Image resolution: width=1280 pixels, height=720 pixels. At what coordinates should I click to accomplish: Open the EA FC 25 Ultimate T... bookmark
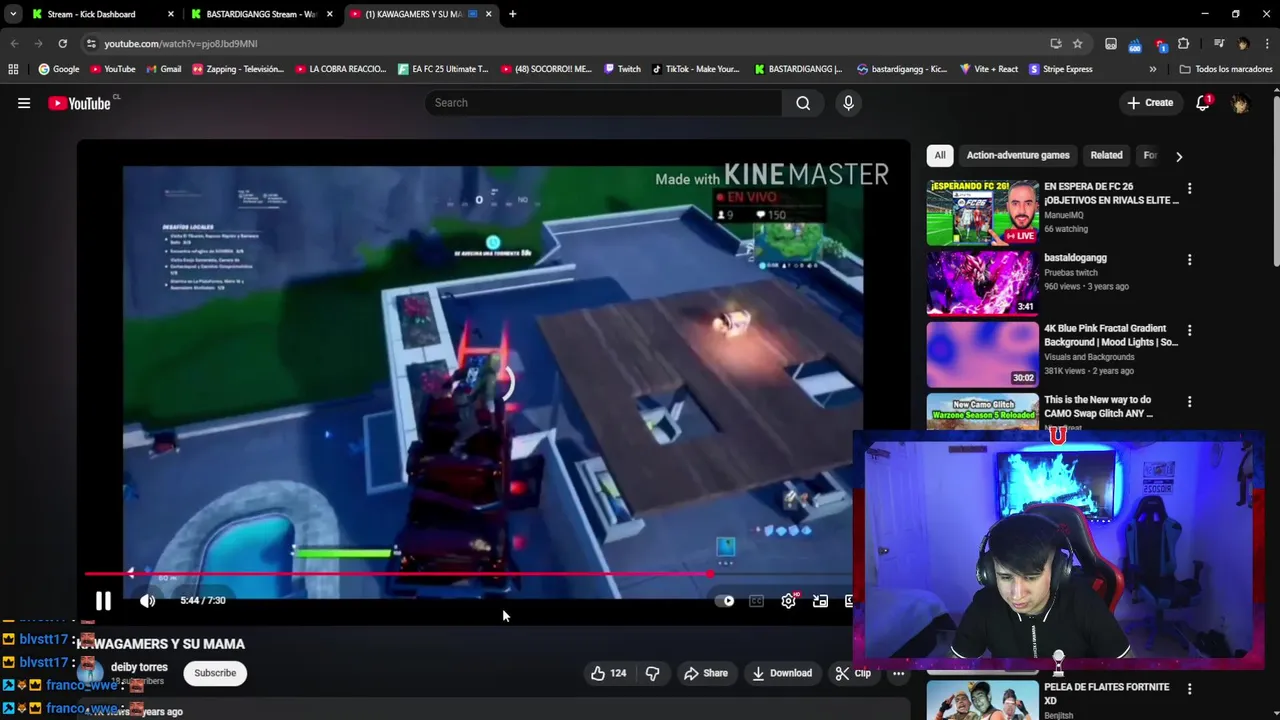click(x=443, y=69)
